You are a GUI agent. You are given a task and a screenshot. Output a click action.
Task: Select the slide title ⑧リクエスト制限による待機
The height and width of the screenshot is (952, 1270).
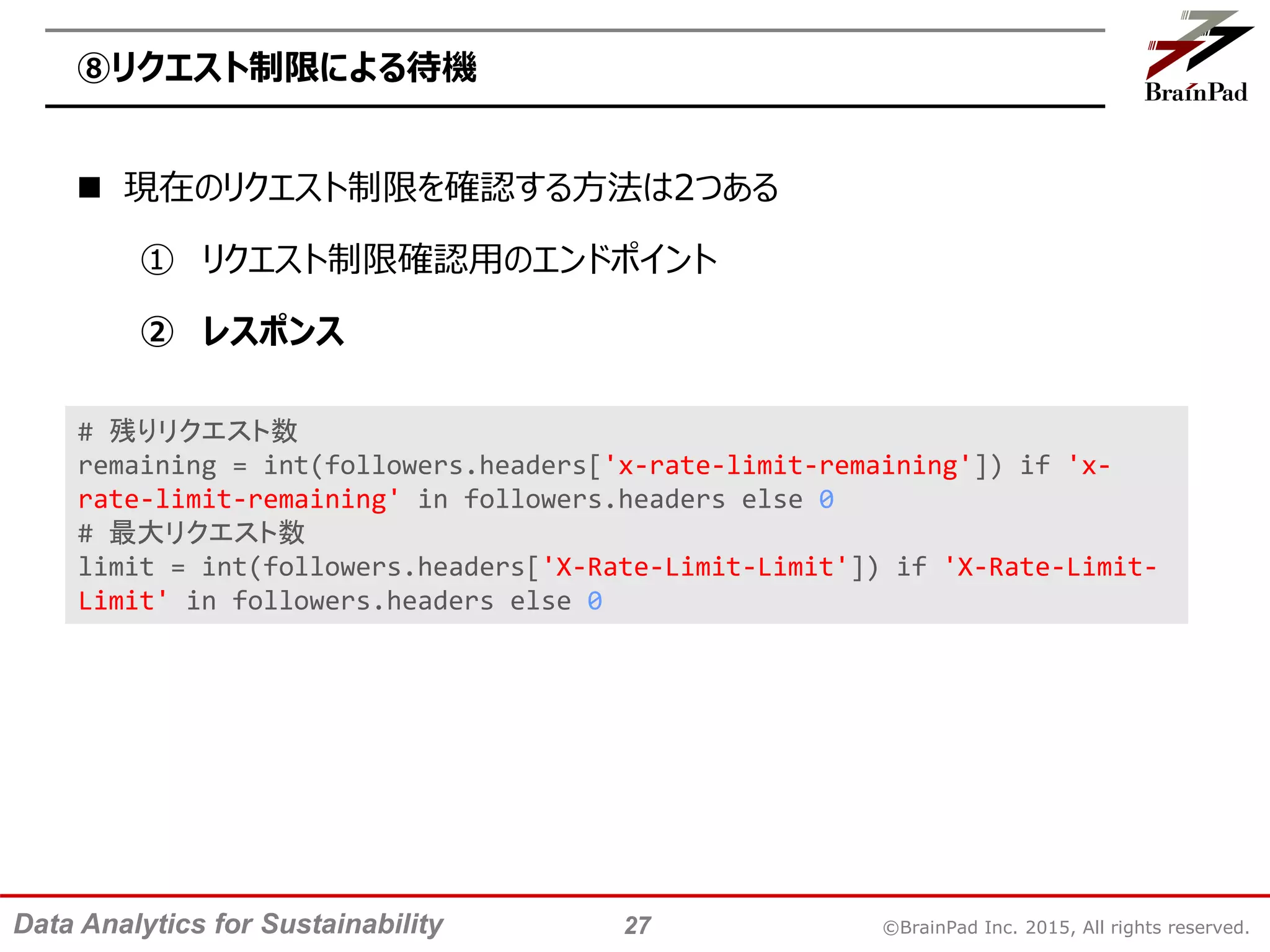coord(277,68)
